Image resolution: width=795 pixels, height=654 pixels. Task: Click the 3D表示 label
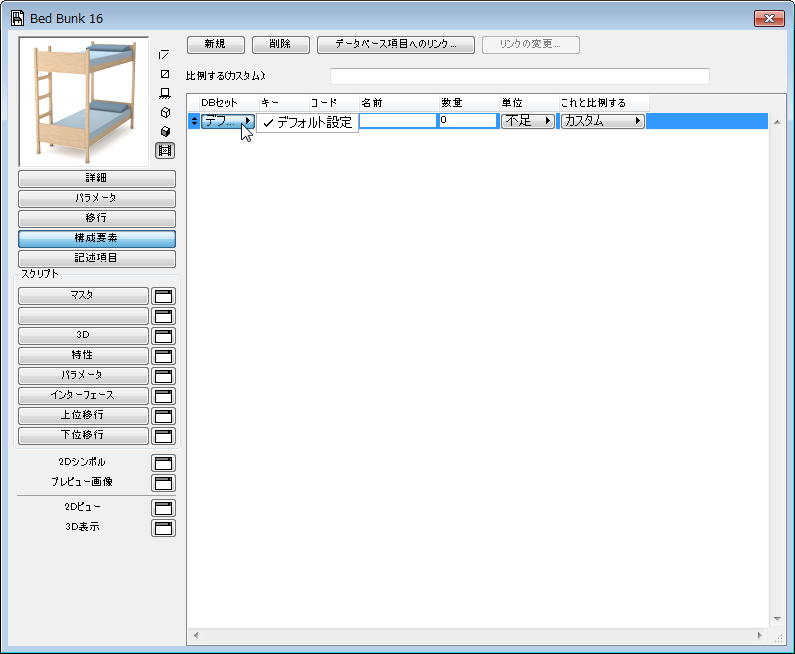tap(82, 527)
